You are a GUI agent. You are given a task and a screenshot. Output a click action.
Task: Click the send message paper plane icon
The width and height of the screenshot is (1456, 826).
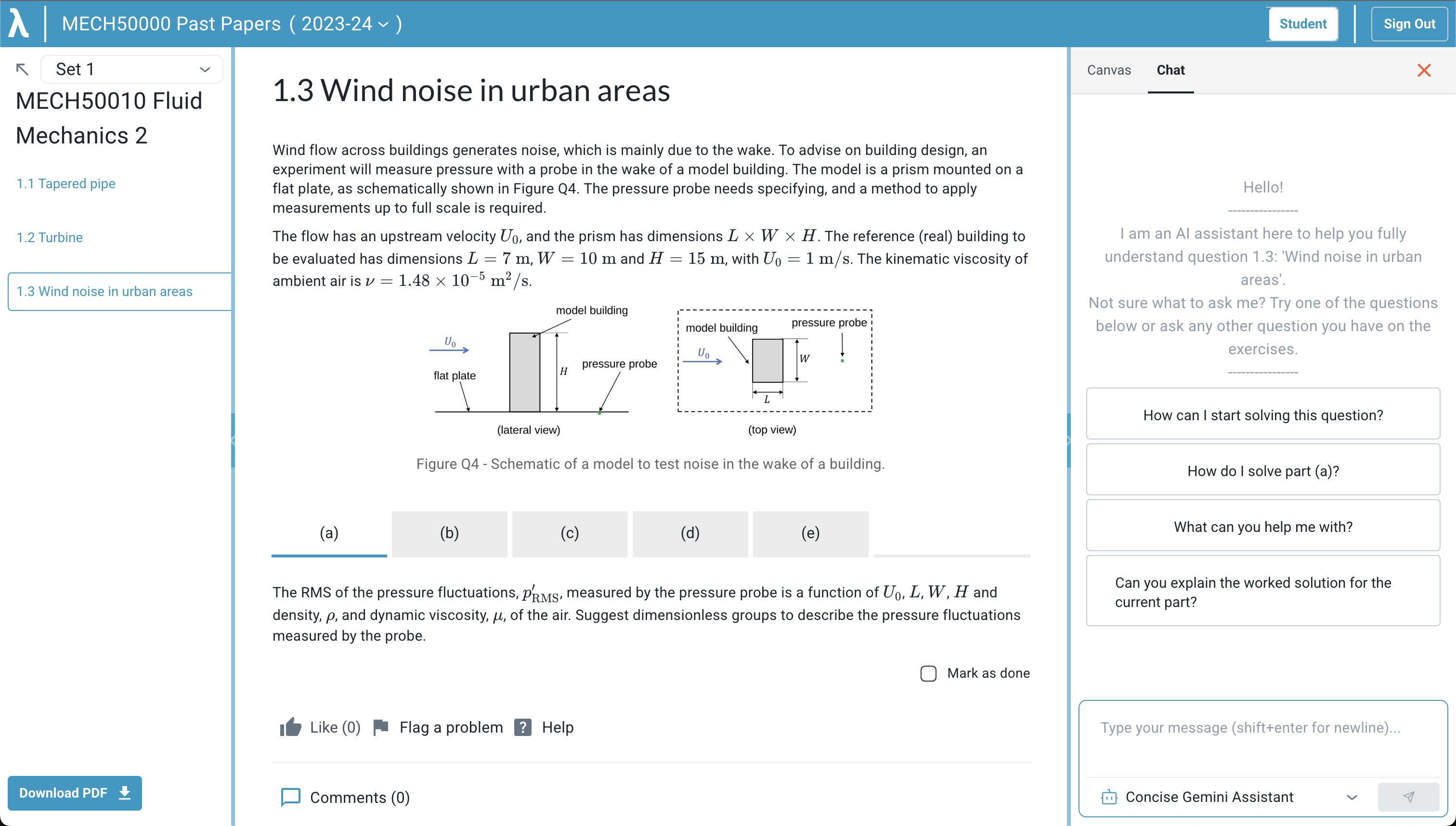pos(1408,797)
